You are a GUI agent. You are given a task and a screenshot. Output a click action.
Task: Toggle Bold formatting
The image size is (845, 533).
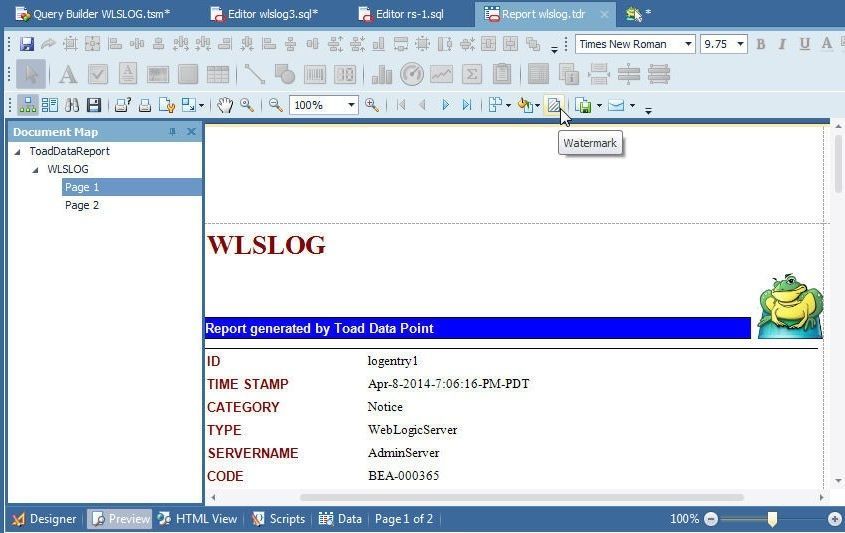point(760,44)
